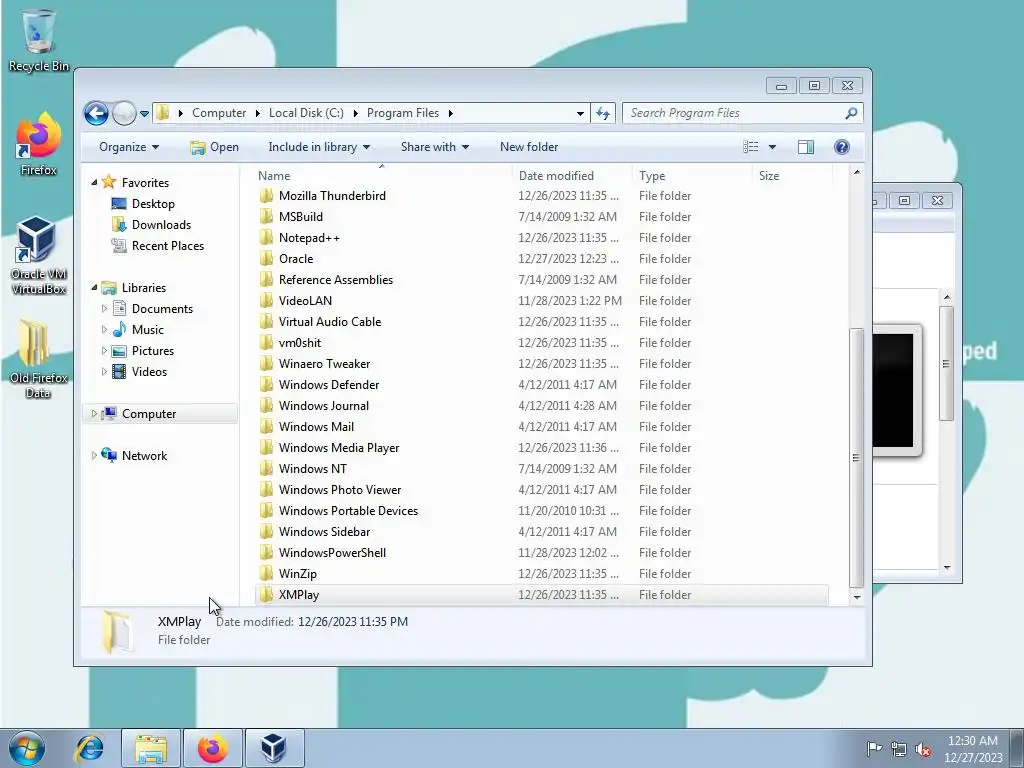Select the Reference Assemblies folder
Viewport: 1024px width, 768px height.
tap(336, 280)
